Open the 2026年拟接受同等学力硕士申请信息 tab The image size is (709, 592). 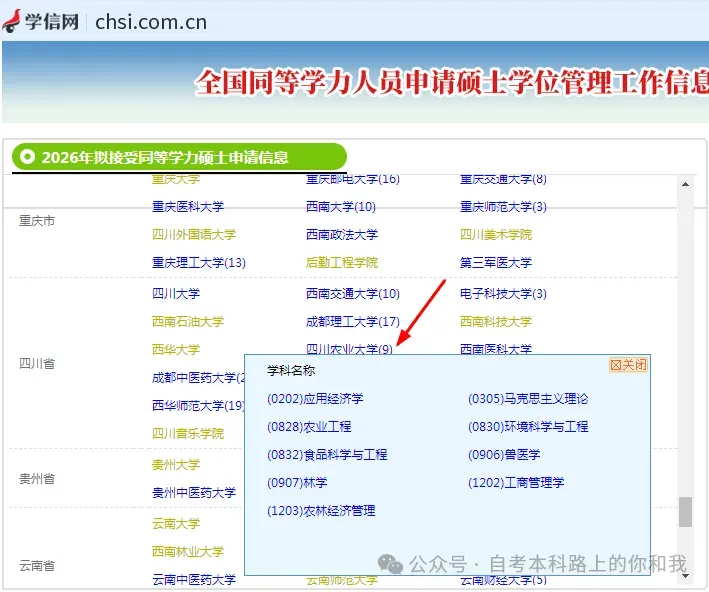point(179,157)
